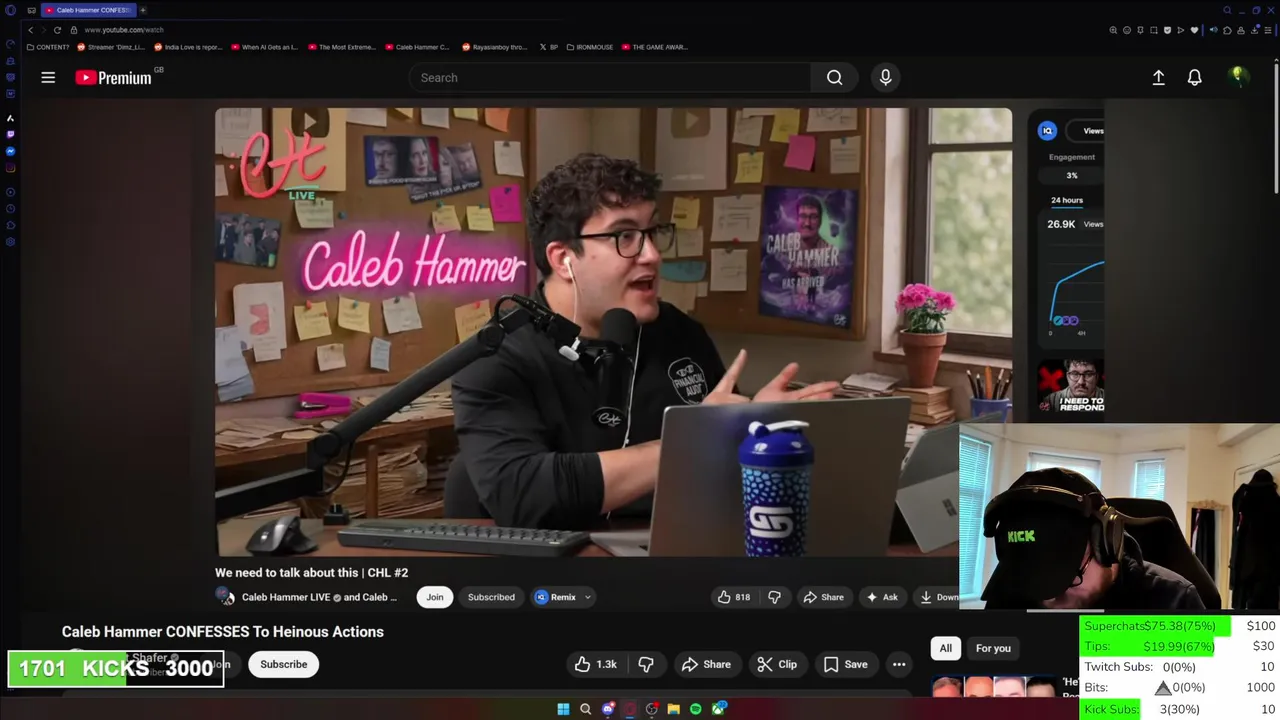Dislike the inner 'CHL #2' video
Screen dimensions: 1280x720
tap(774, 597)
